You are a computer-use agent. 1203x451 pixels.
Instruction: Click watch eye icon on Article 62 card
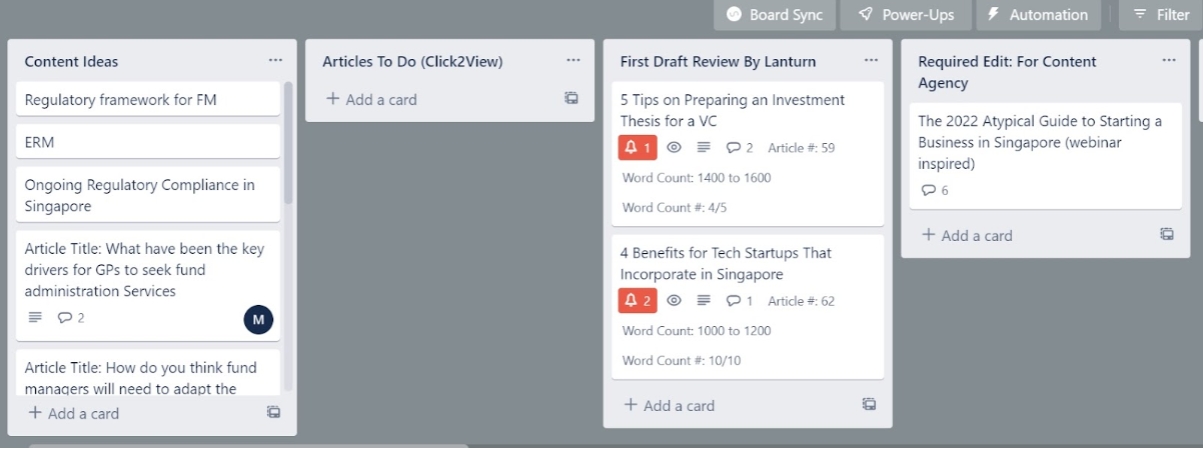point(674,300)
